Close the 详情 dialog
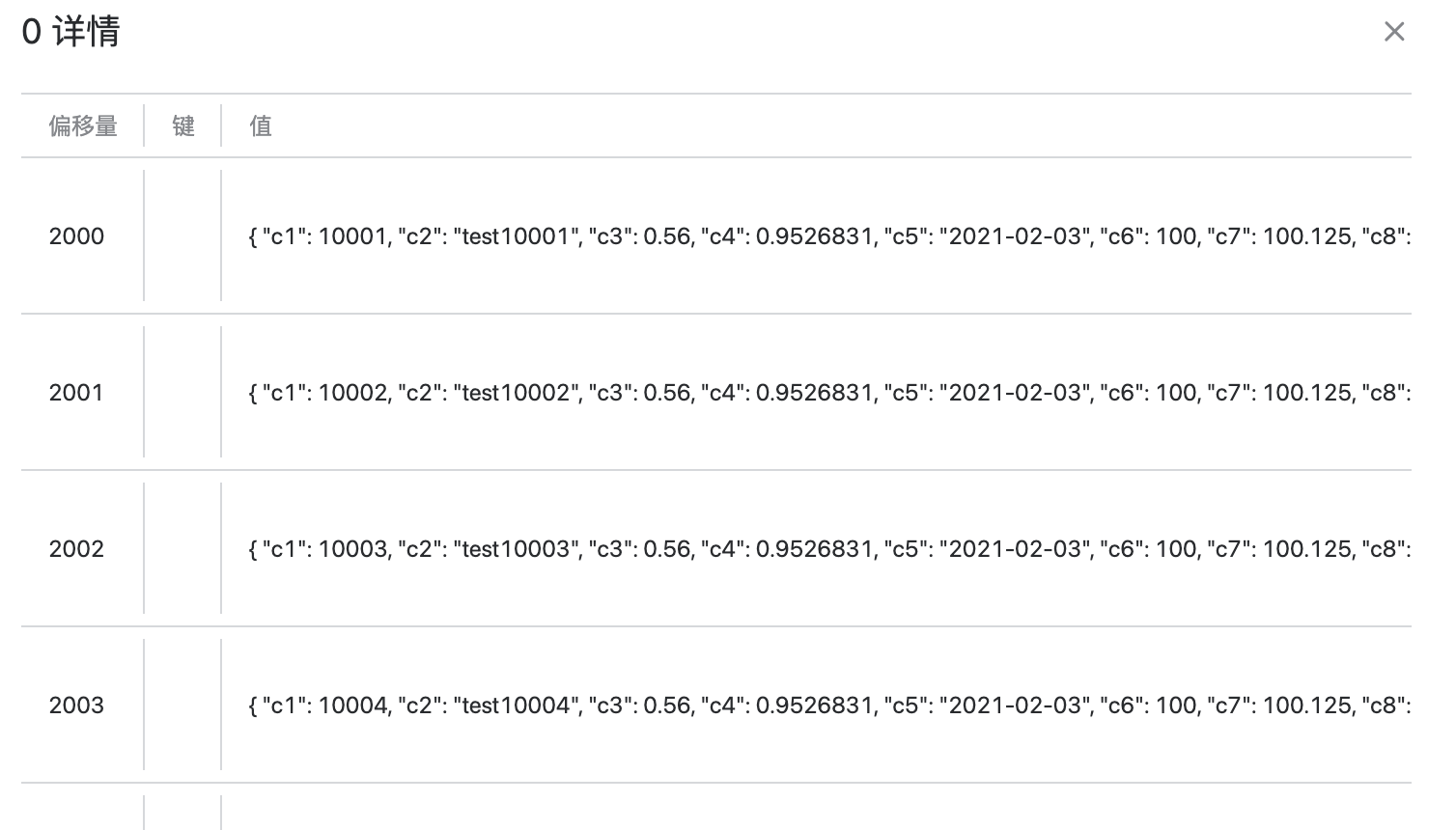 (x=1394, y=31)
